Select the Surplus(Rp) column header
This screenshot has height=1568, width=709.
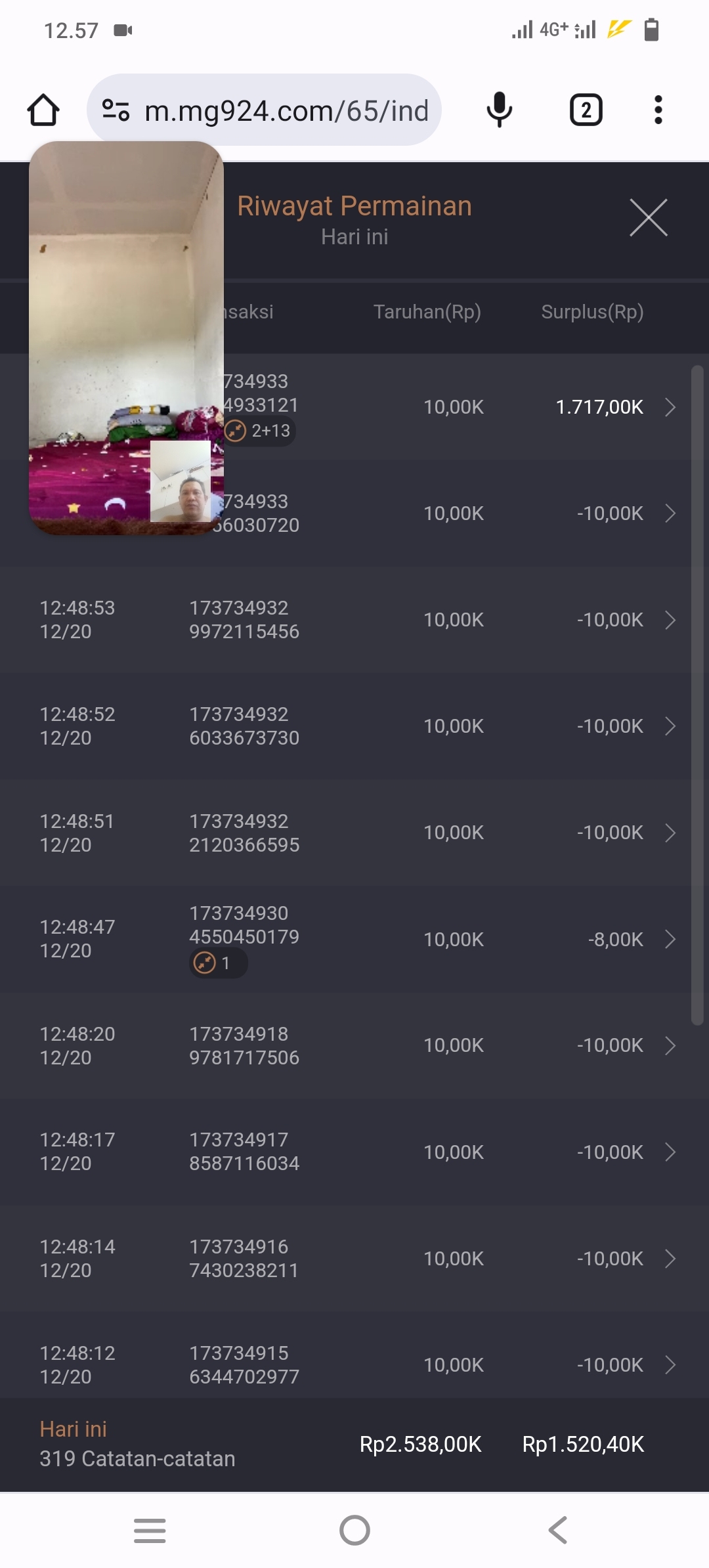(592, 312)
